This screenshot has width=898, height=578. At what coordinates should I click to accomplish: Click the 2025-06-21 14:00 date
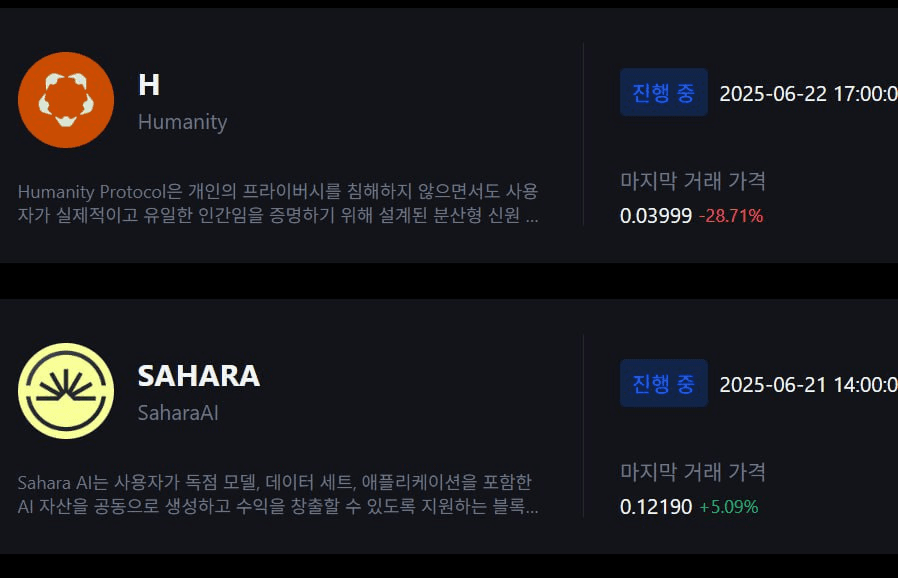[x=808, y=384]
